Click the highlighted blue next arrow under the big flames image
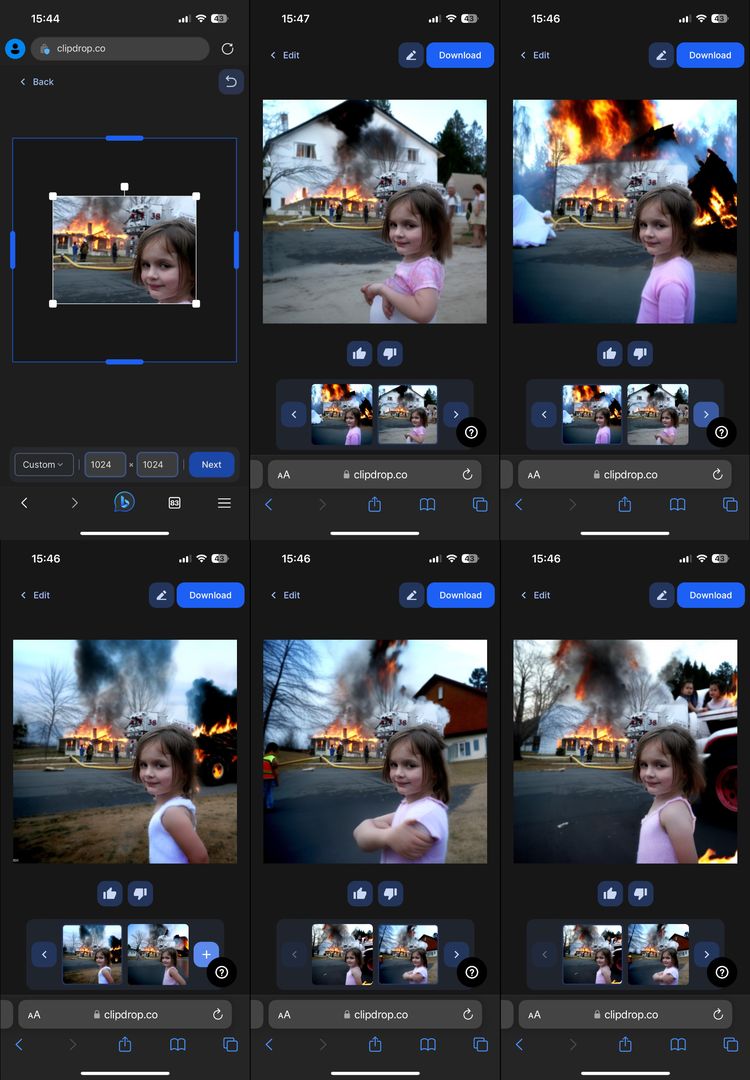This screenshot has height=1080, width=750. [706, 414]
